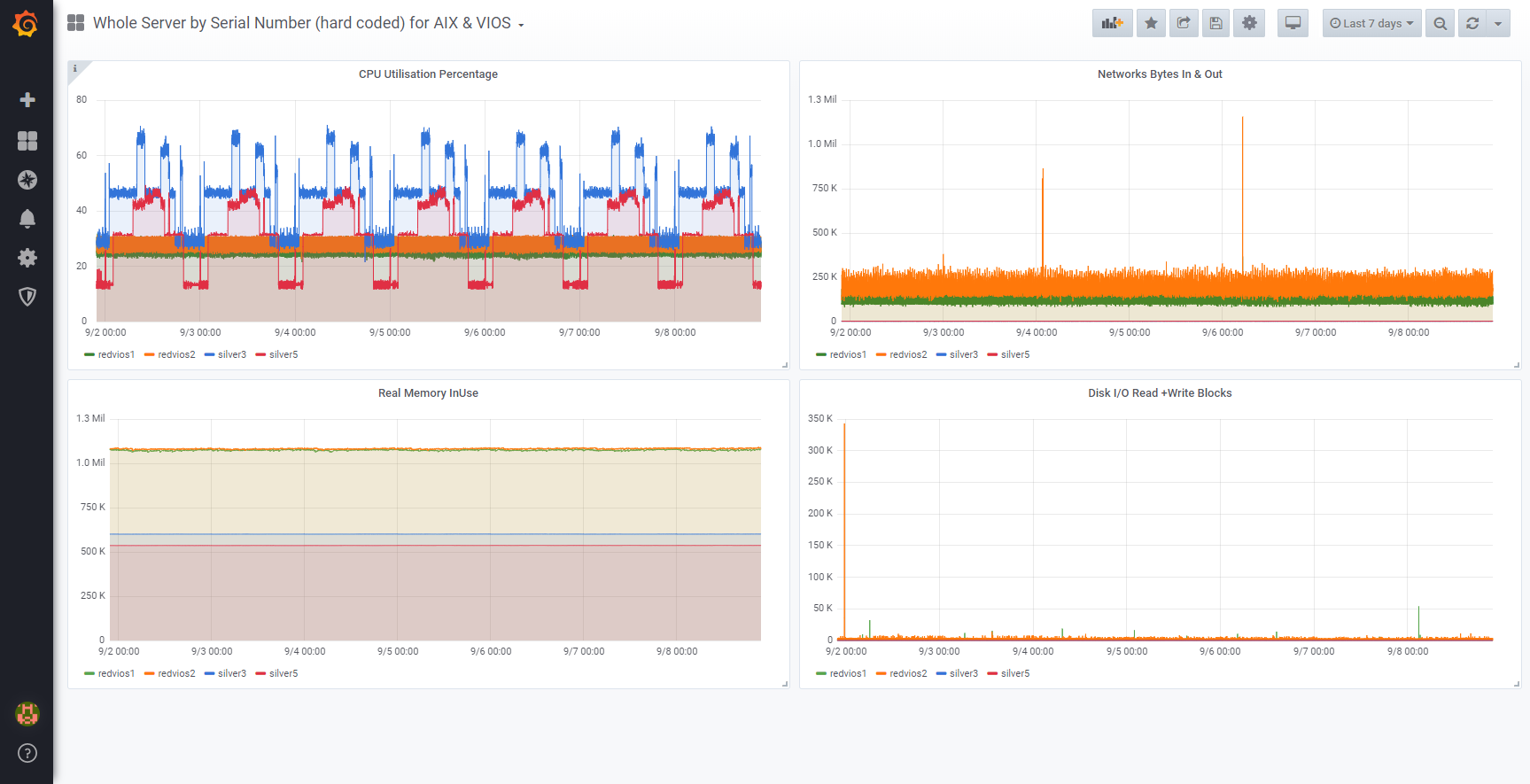This screenshot has width=1530, height=784.
Task: Open the Explore compass icon
Action: (x=27, y=180)
